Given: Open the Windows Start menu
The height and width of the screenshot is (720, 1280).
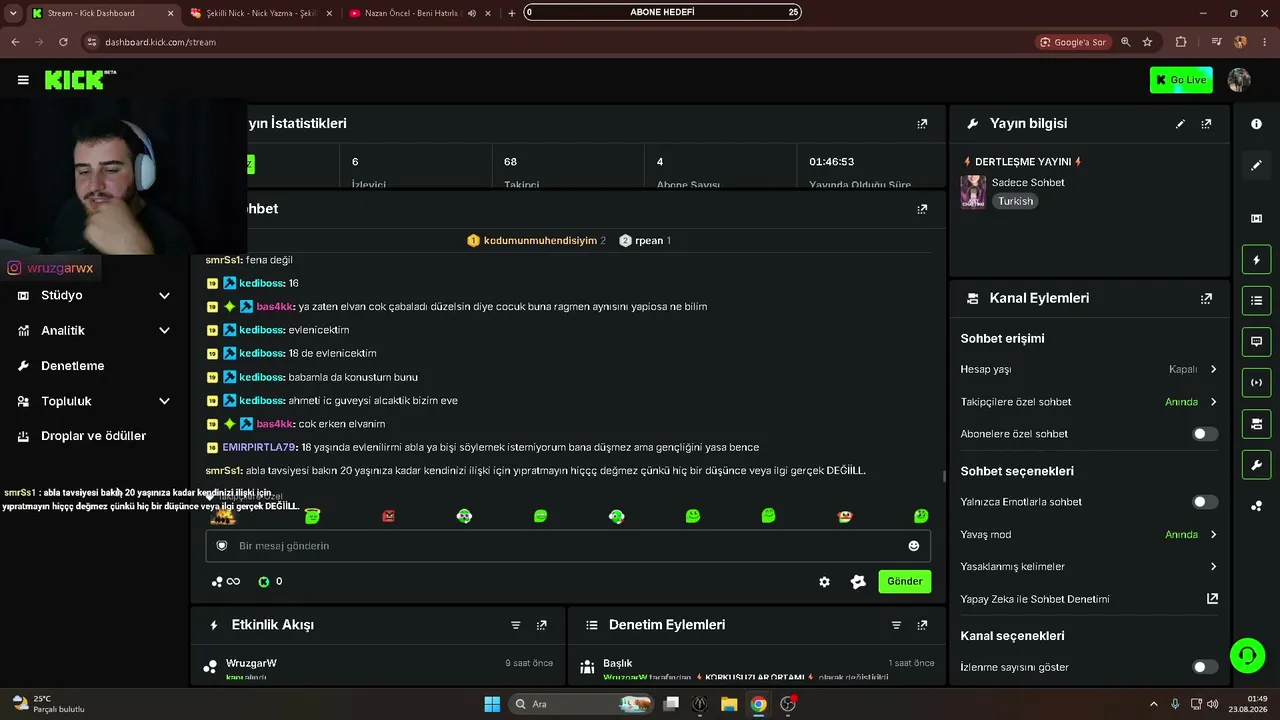Looking at the screenshot, I should tap(492, 704).
